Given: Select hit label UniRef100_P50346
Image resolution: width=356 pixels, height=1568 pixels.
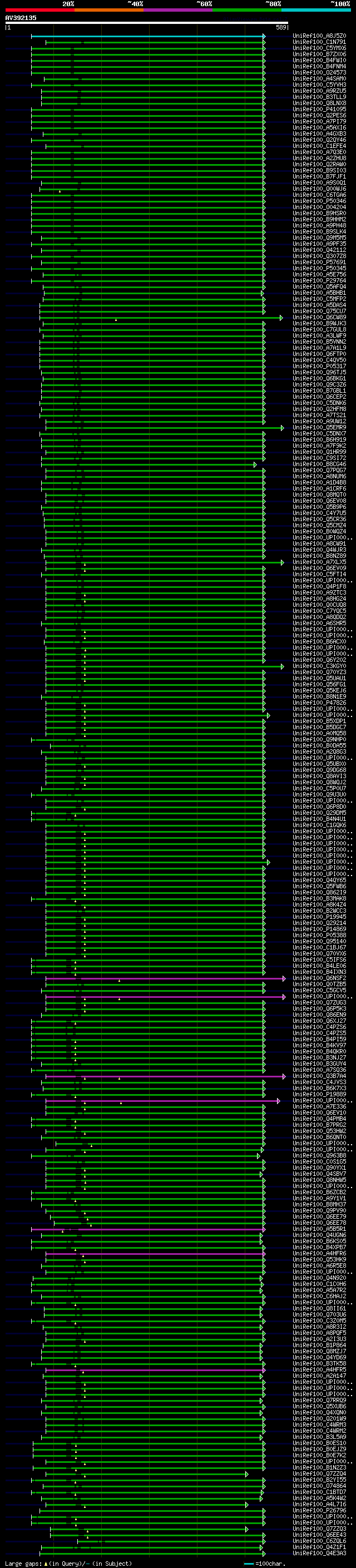Looking at the screenshot, I should (319, 201).
